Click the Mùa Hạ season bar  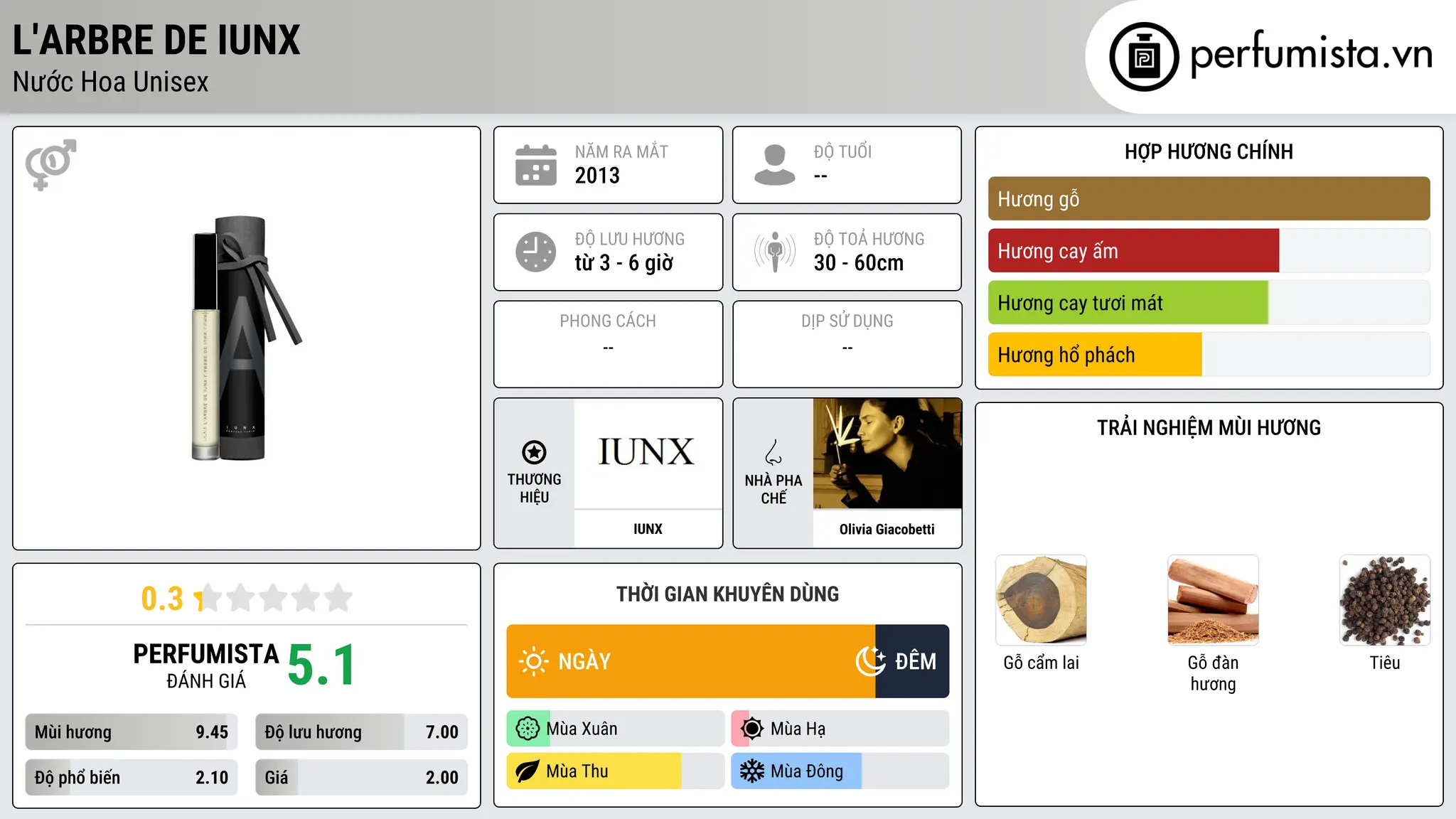coord(840,729)
